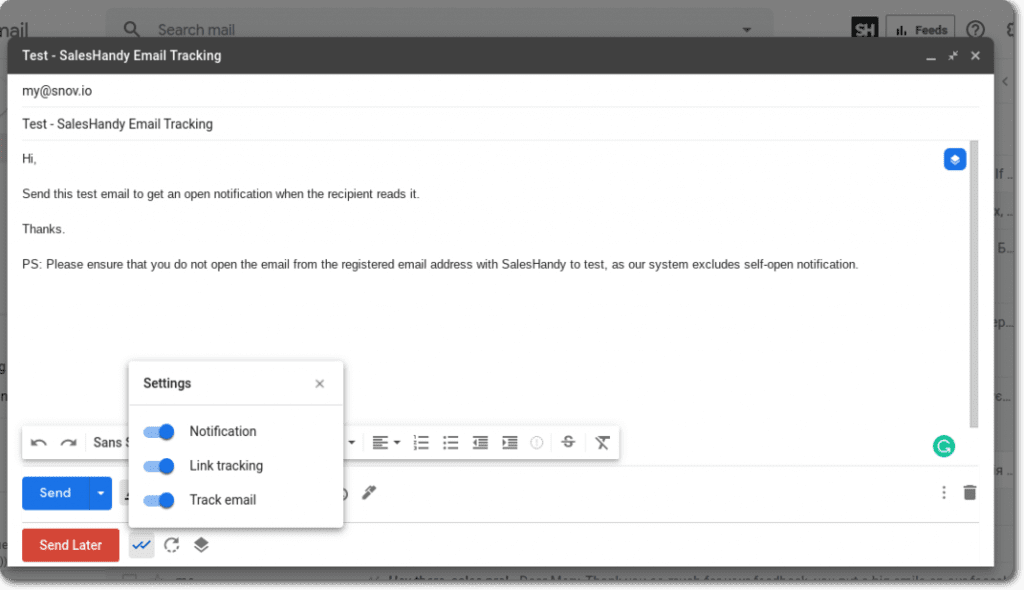The width and height of the screenshot is (1024, 590).
Task: Click the circular refresh icon near Send Later
Action: 170,545
